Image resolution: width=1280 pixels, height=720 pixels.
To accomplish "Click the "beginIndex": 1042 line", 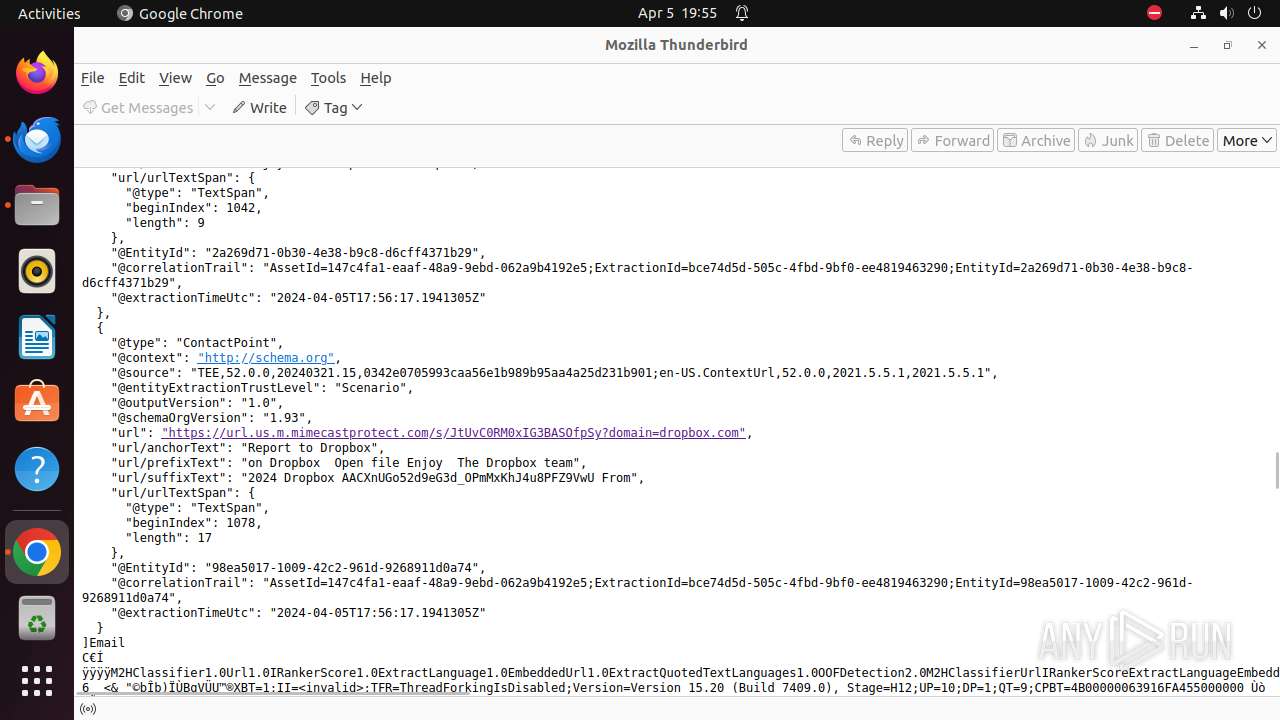I will [194, 208].
